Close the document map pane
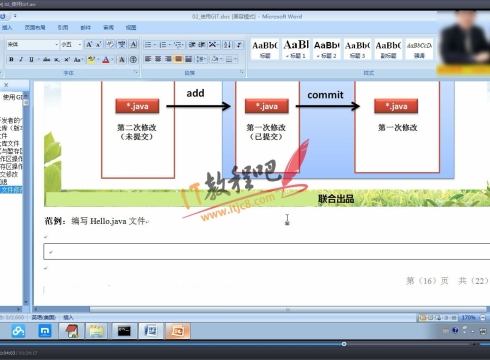This screenshot has width=490, height=360. (x=6, y=85)
